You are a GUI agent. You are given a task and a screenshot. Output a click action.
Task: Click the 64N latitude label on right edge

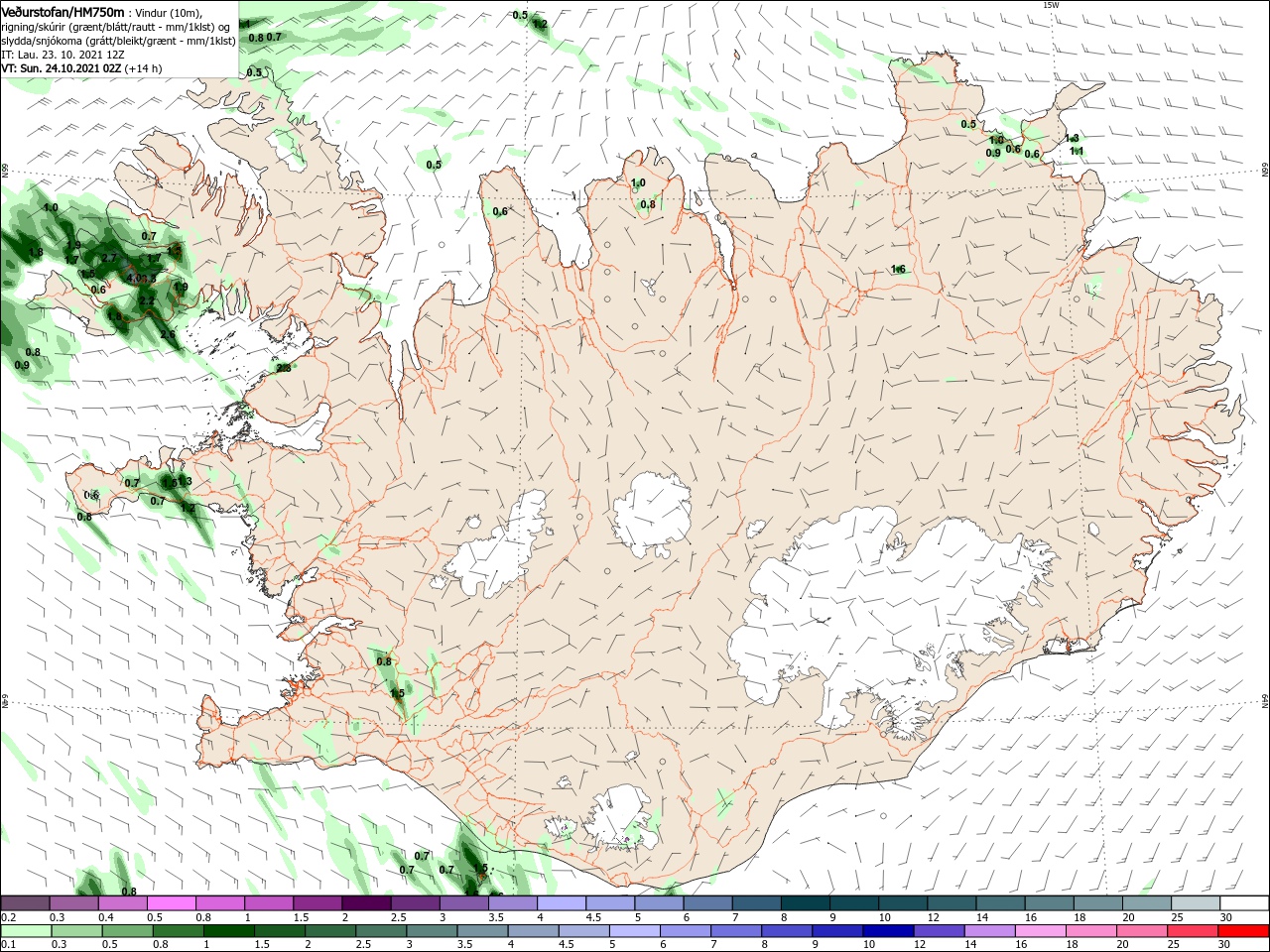[1265, 700]
